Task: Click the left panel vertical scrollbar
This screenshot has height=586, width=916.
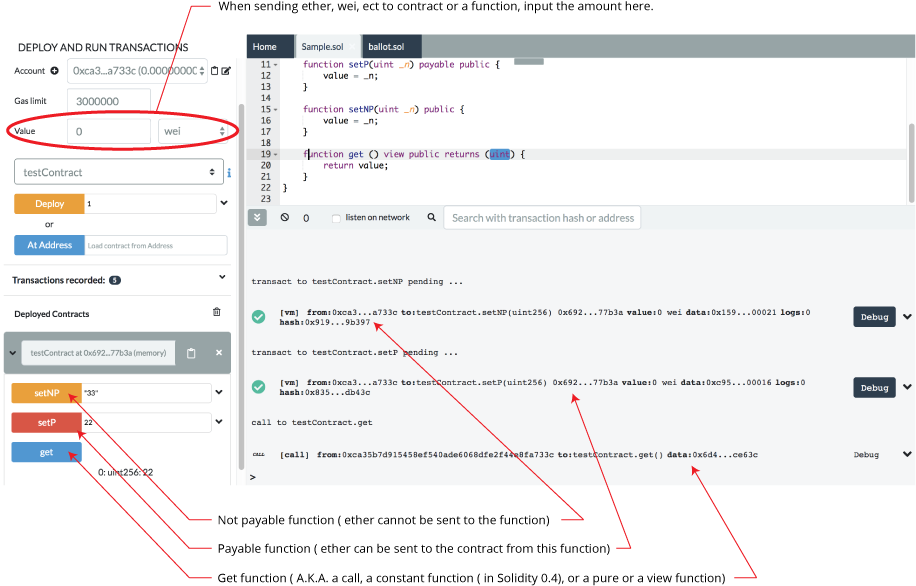Action: (241, 286)
